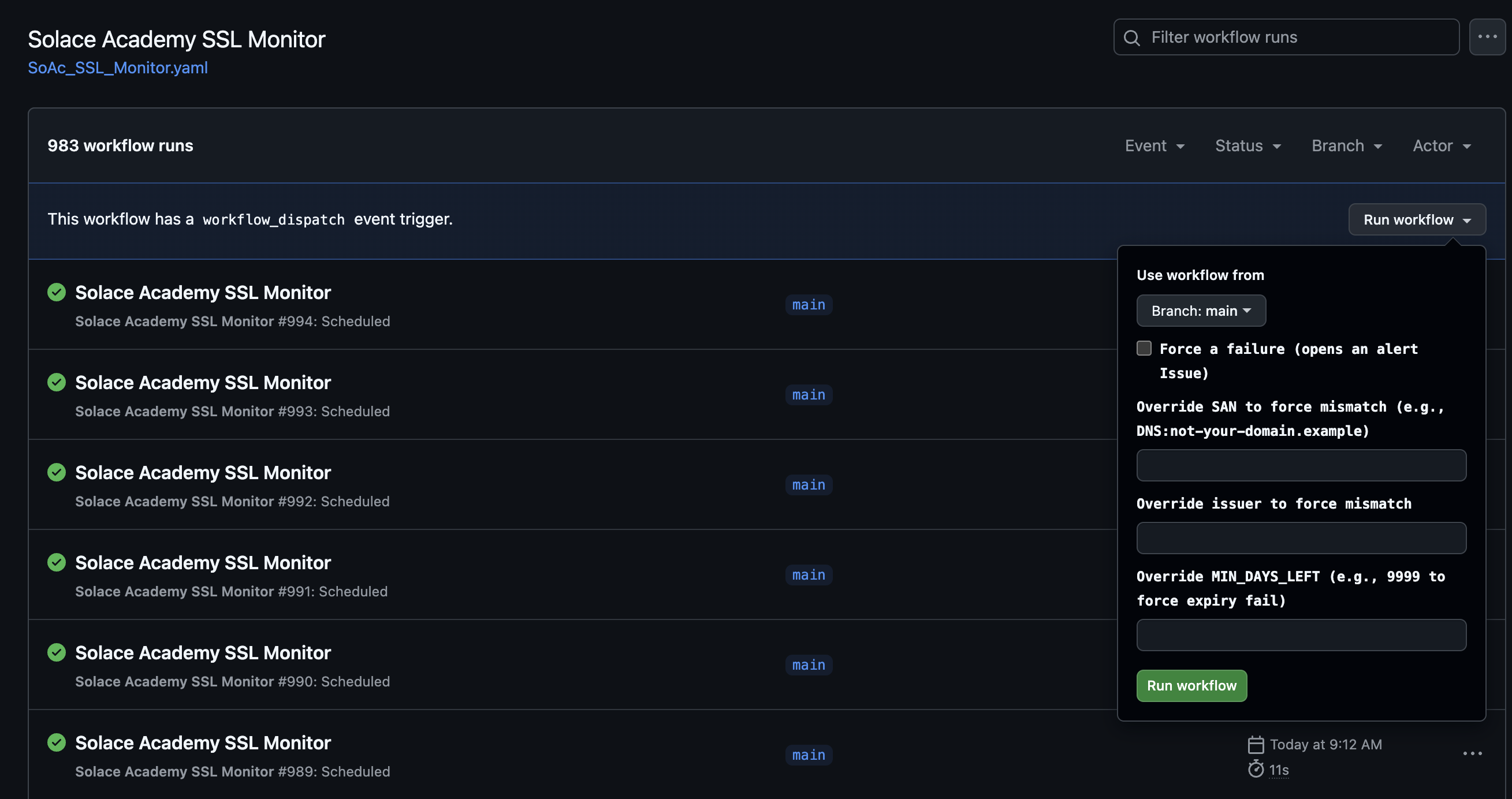Click the search magnifier icon in filter box

[x=1131, y=38]
